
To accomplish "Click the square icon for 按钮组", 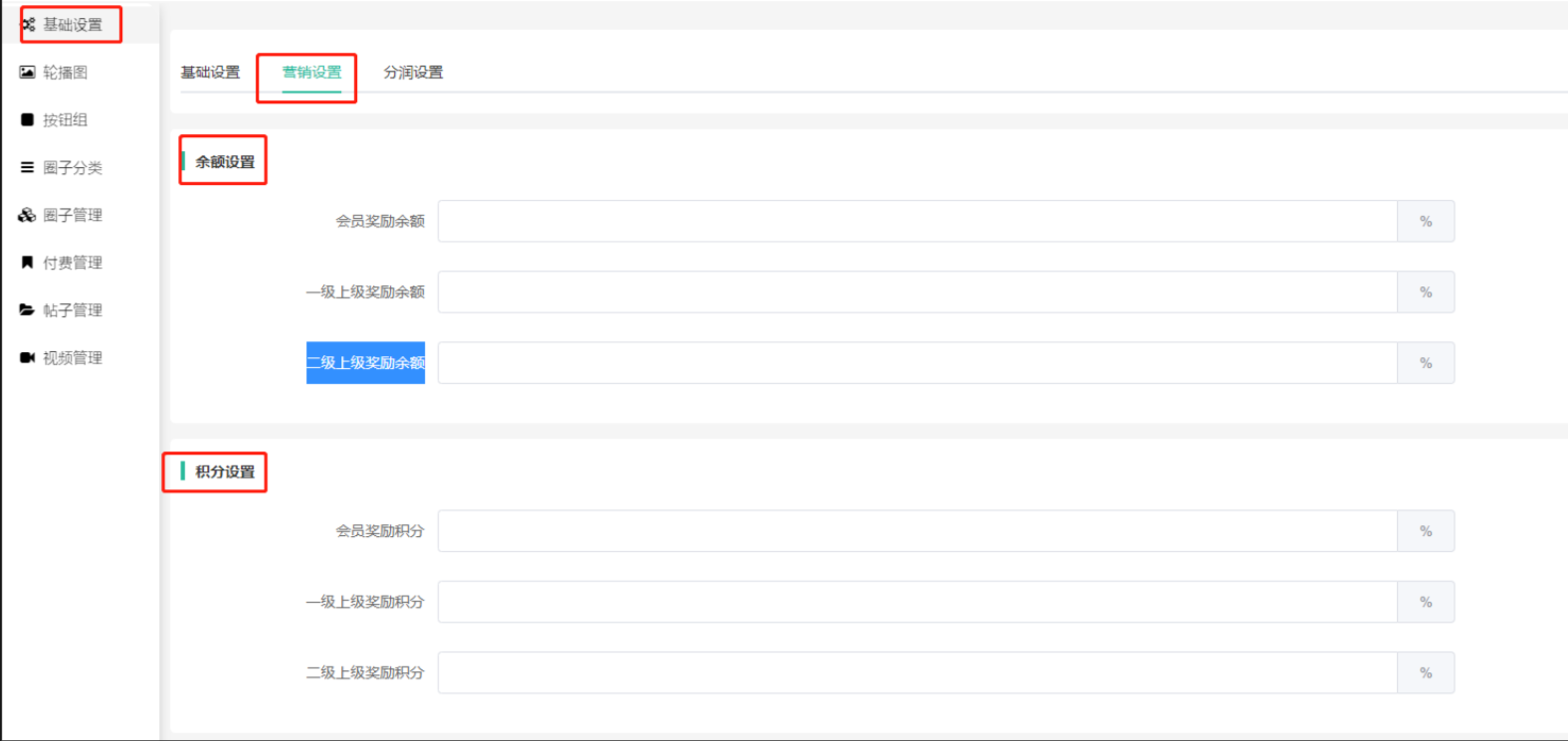I will [x=28, y=120].
